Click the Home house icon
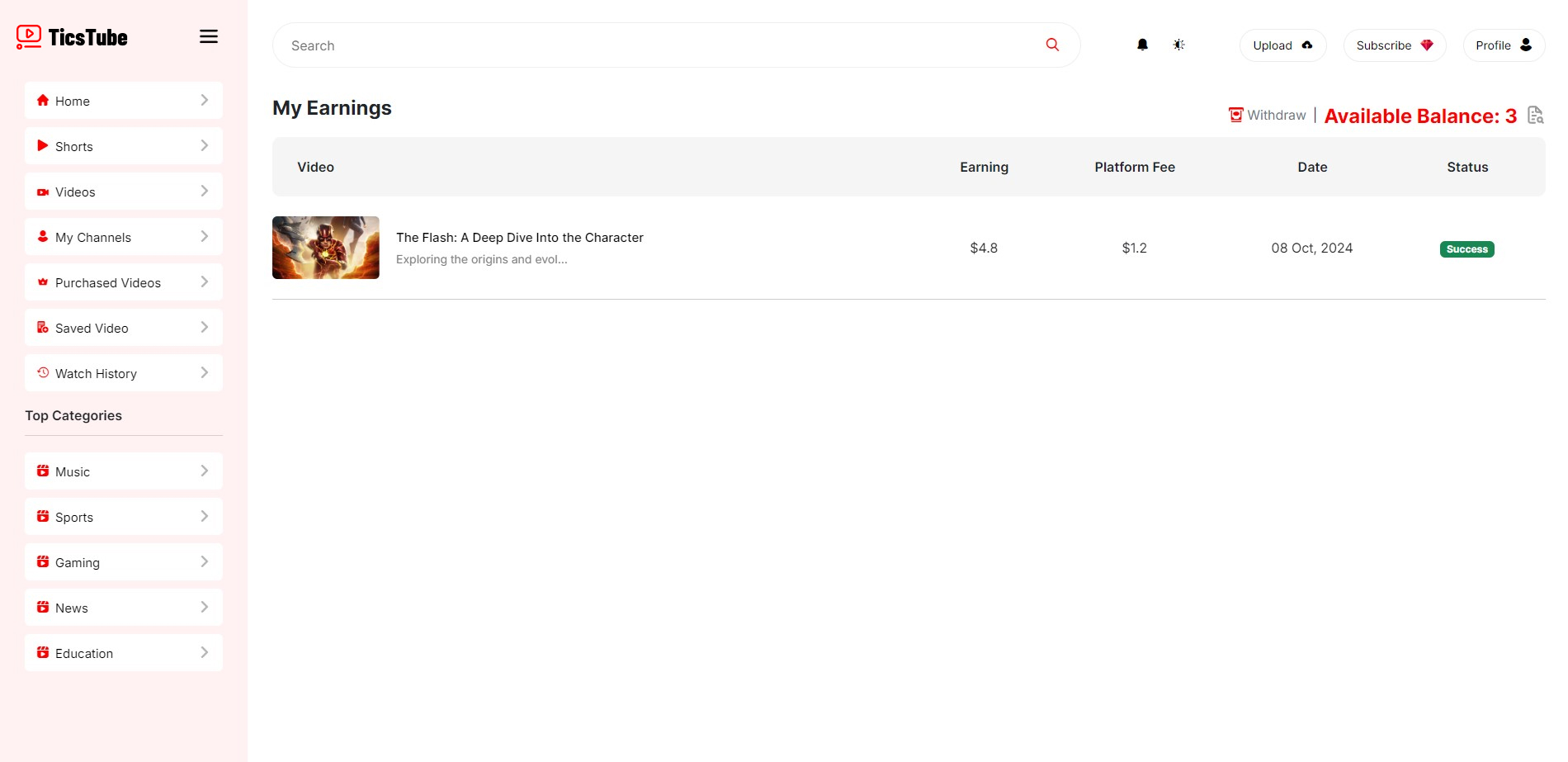The height and width of the screenshot is (762, 1568). pyautogui.click(x=43, y=101)
